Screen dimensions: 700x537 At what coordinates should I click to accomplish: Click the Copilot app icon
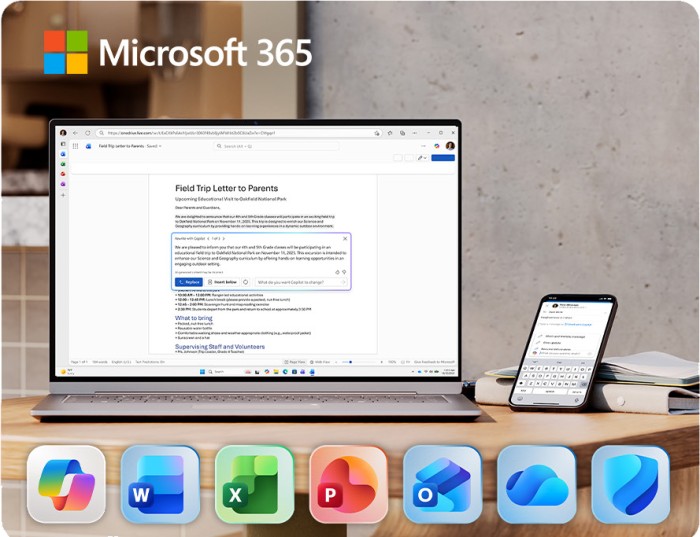coord(66,484)
